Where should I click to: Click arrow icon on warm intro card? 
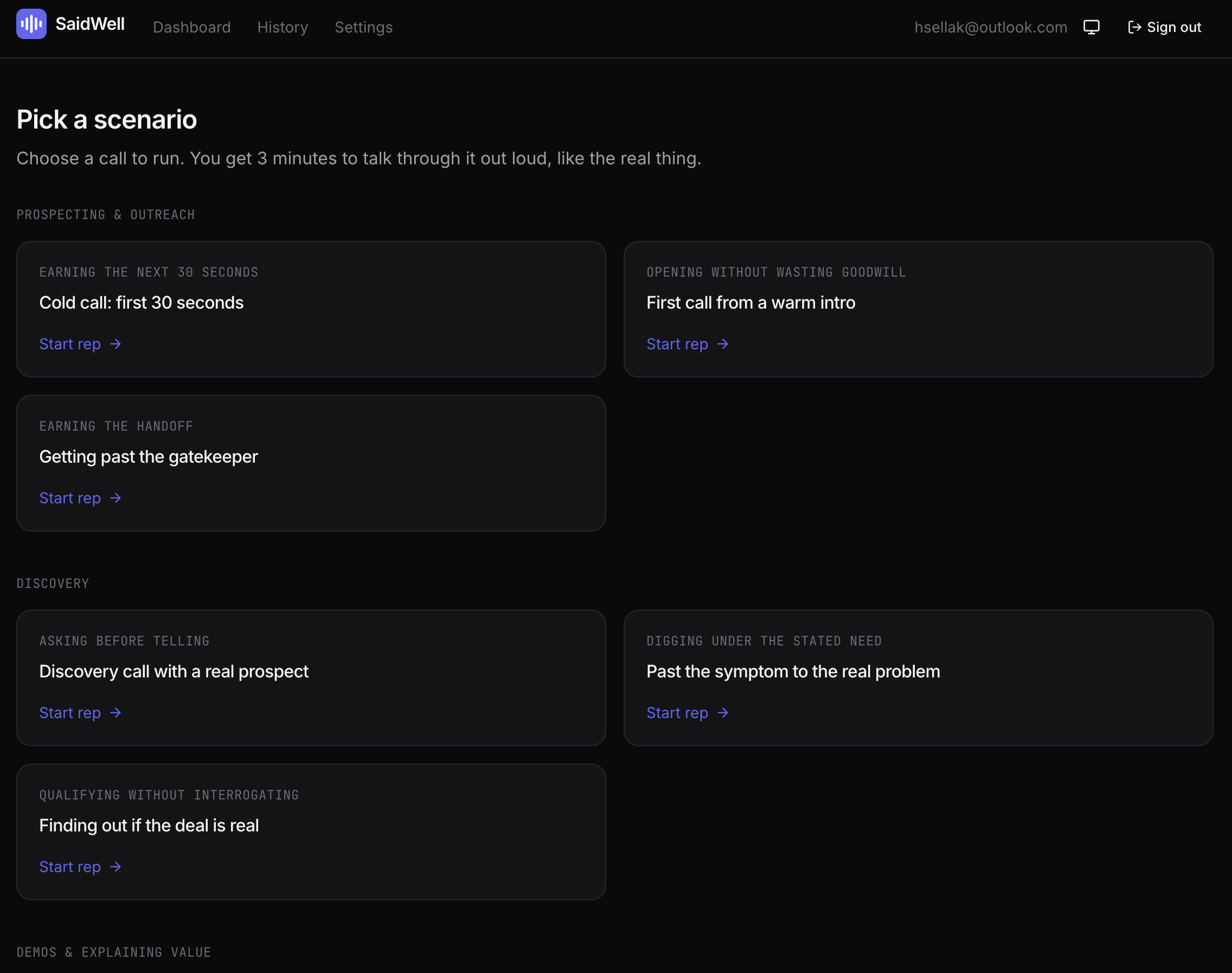723,344
